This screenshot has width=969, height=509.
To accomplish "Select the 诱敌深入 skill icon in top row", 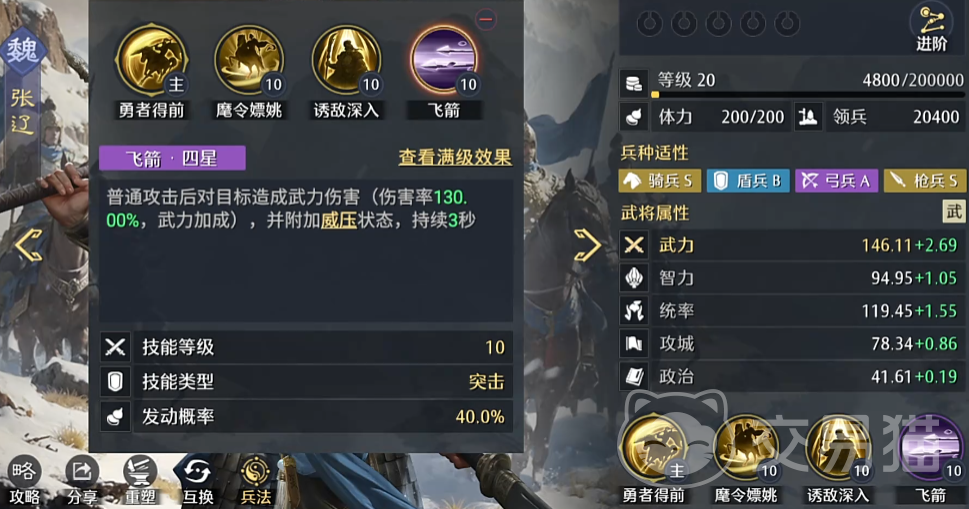I will click(x=346, y=60).
